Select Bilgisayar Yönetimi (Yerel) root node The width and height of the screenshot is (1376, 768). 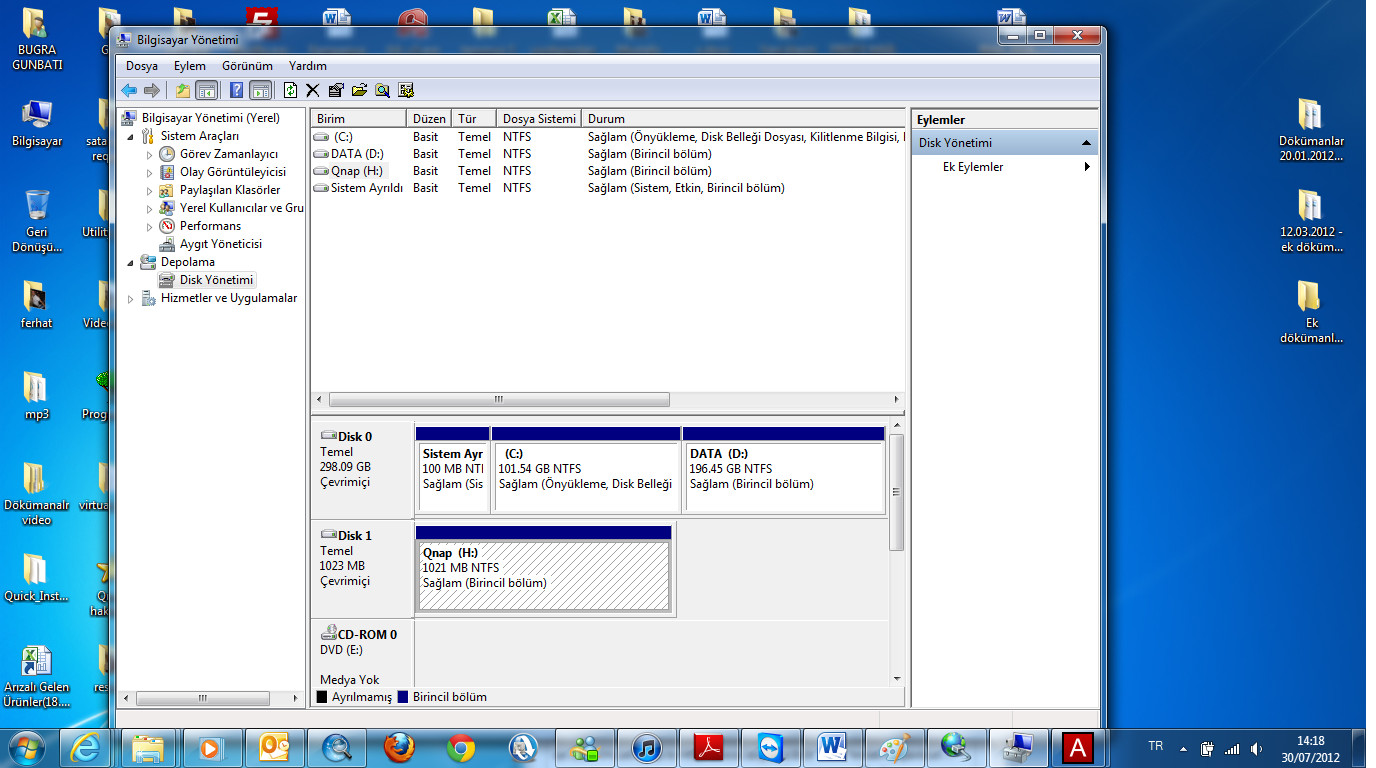pyautogui.click(x=210, y=118)
